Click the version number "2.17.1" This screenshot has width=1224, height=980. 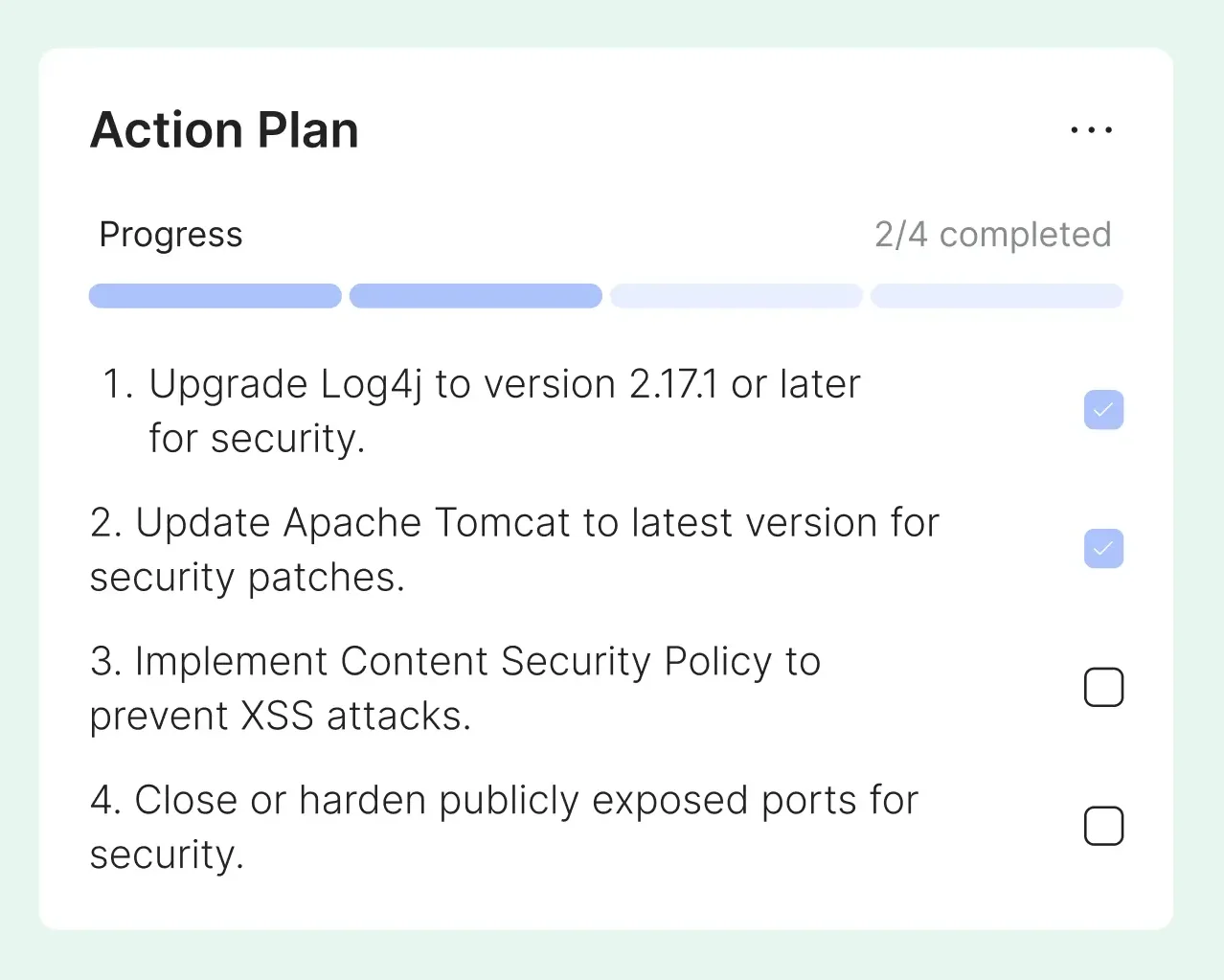pyautogui.click(x=673, y=385)
